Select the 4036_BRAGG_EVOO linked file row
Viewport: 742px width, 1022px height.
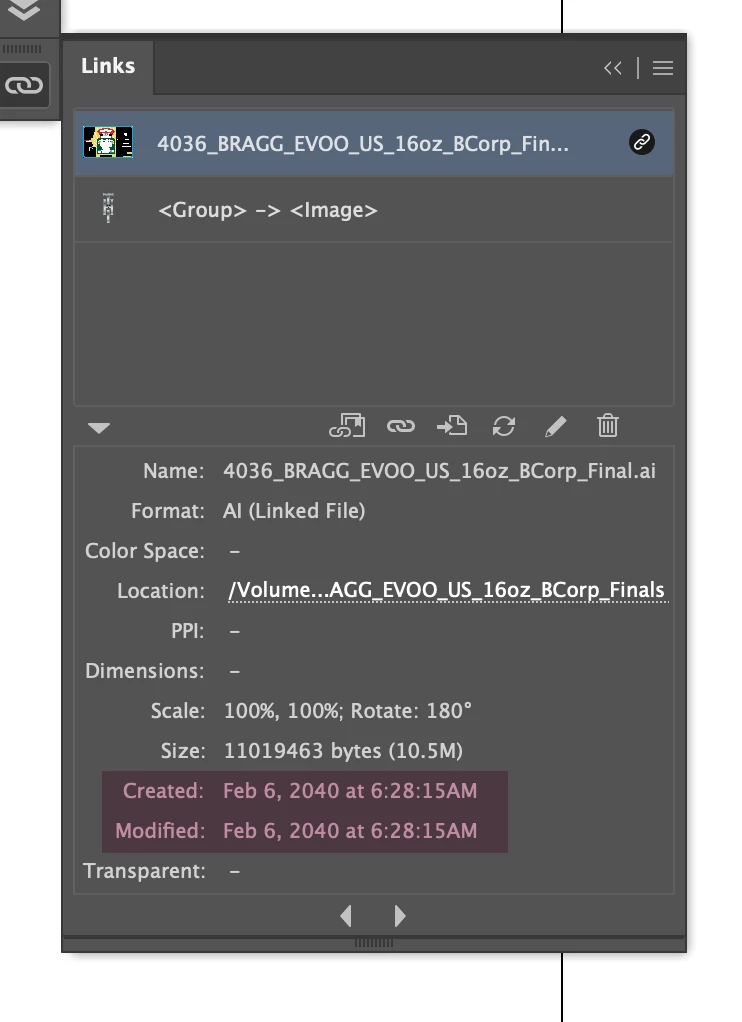(x=374, y=143)
